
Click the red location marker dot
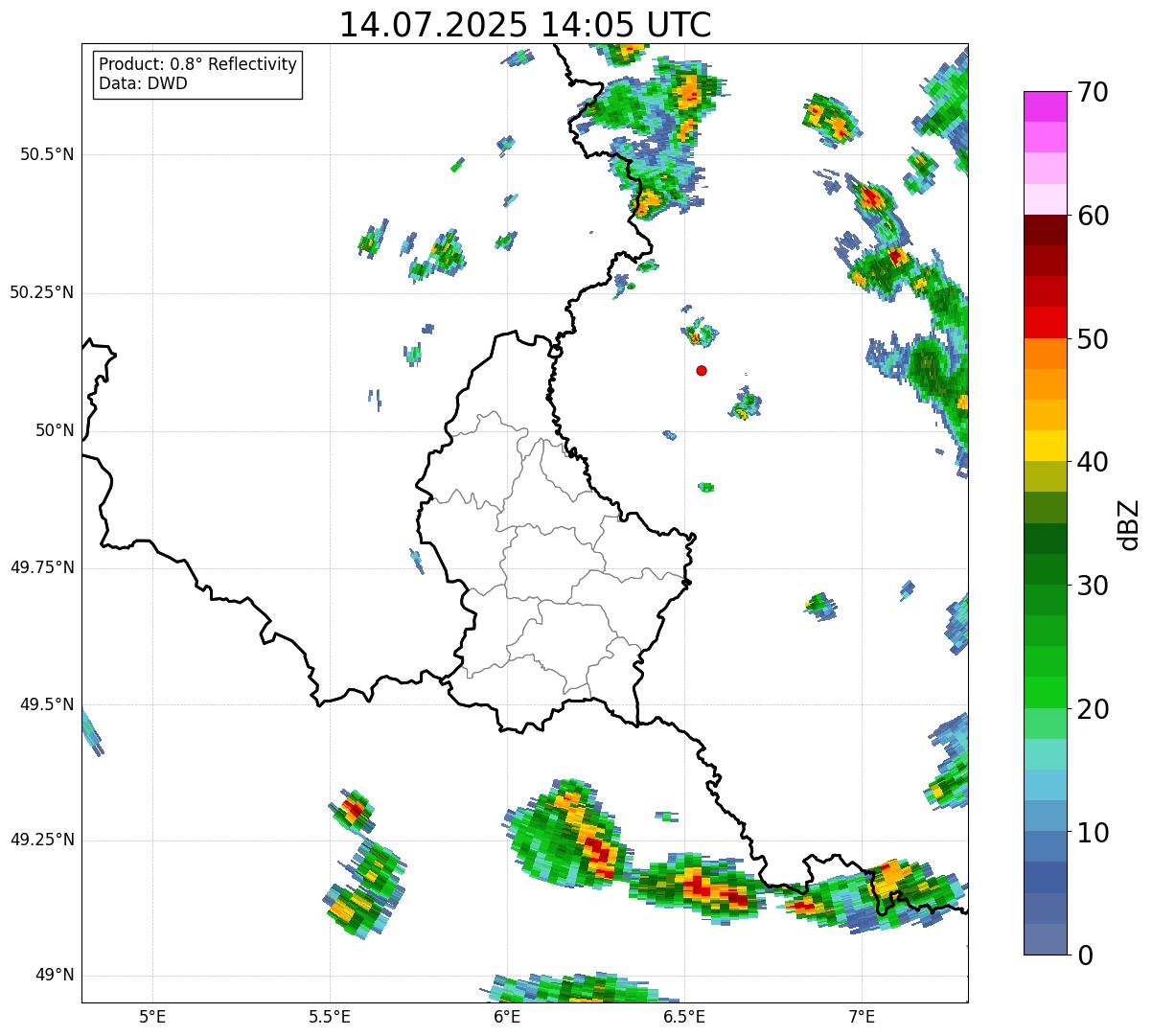tap(702, 370)
